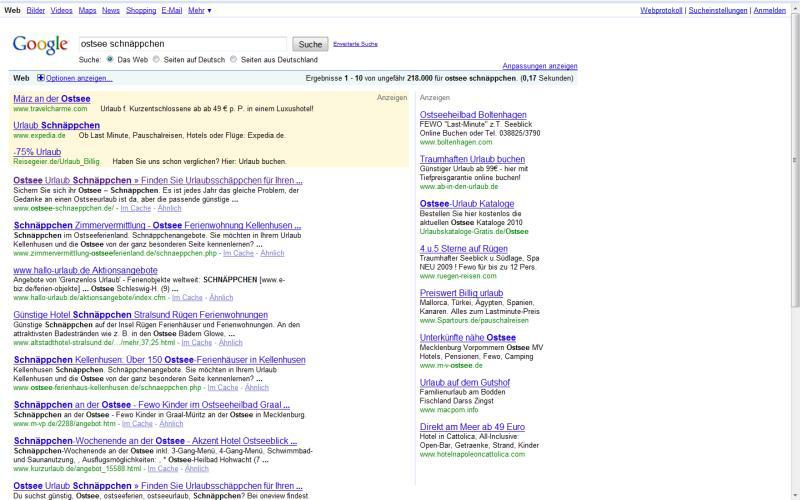Open E-Mail in top navigation
Image resolution: width=800 pixels, height=500 pixels.
click(171, 10)
